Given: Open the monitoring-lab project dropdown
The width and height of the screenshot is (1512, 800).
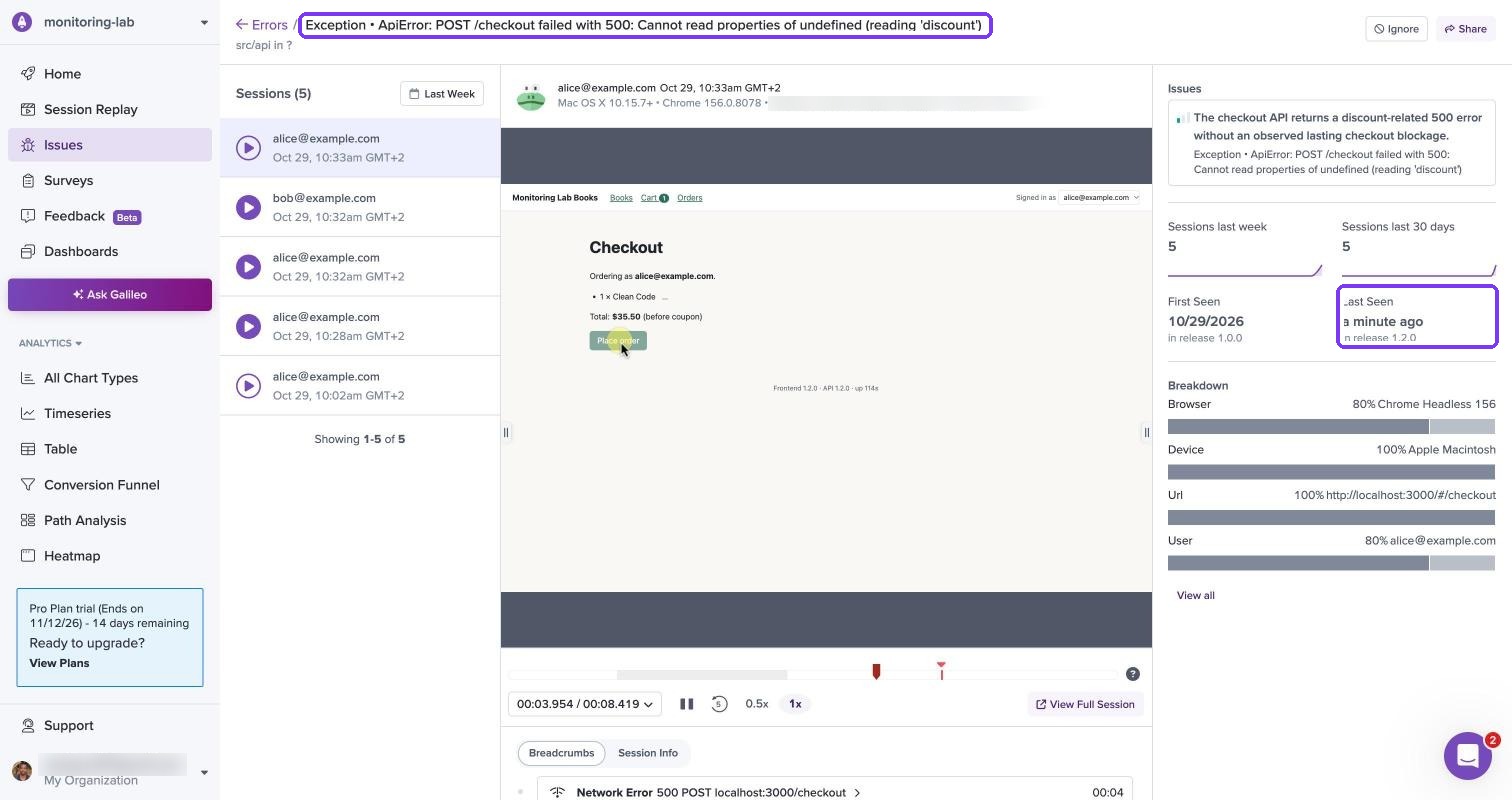Looking at the screenshot, I should [x=110, y=22].
